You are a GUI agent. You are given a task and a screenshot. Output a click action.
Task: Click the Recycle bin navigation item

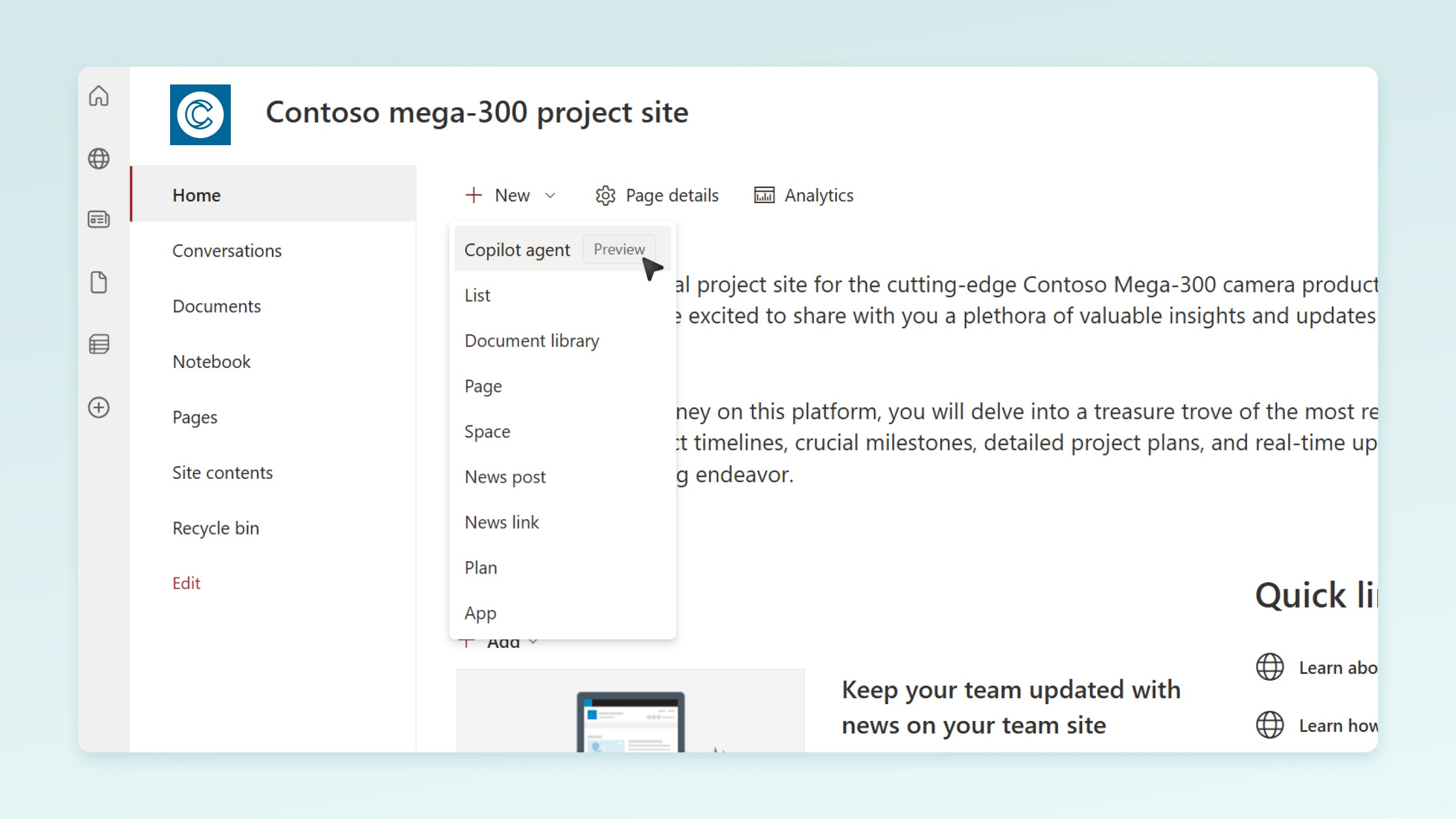pyautogui.click(x=215, y=528)
